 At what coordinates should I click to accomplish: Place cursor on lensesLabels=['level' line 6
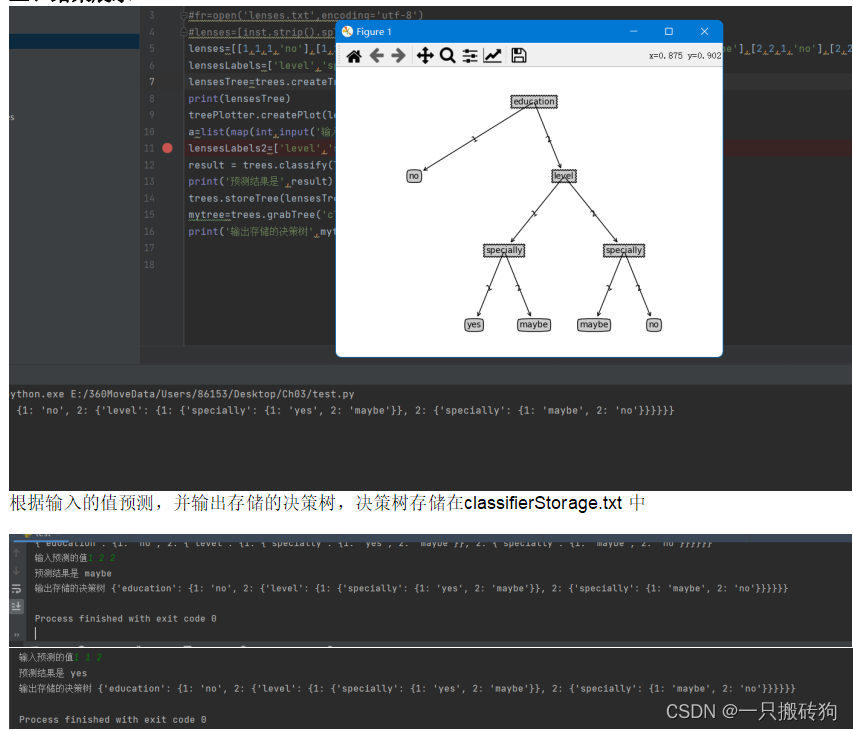coord(262,65)
